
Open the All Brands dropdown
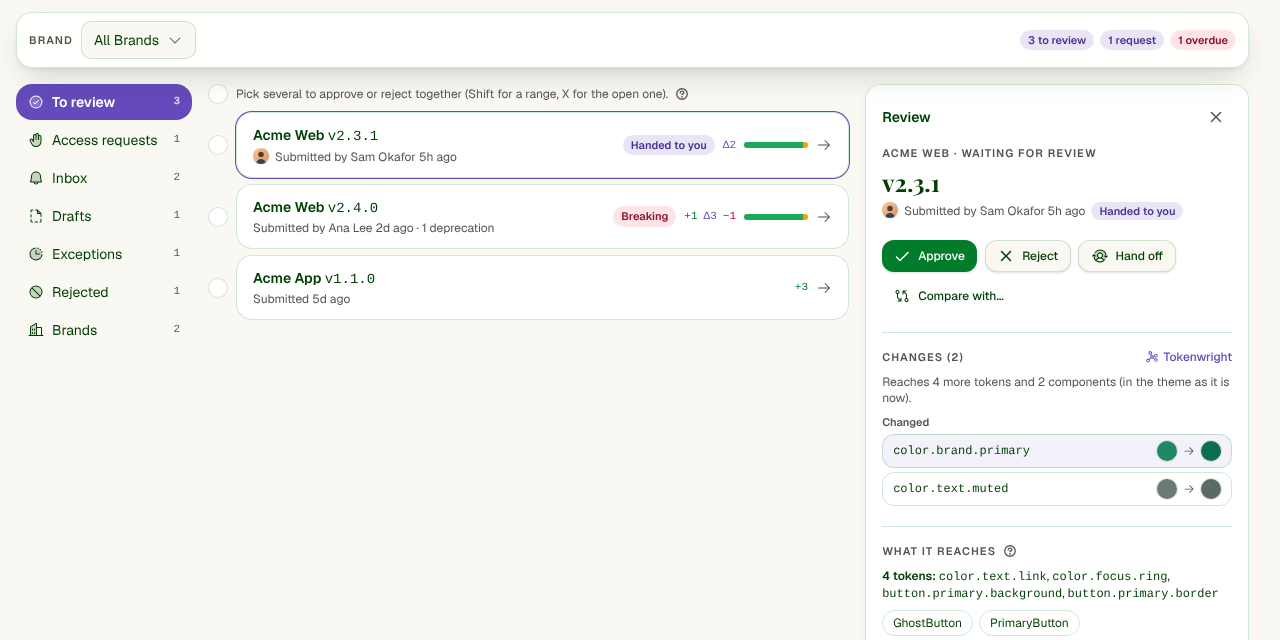138,40
